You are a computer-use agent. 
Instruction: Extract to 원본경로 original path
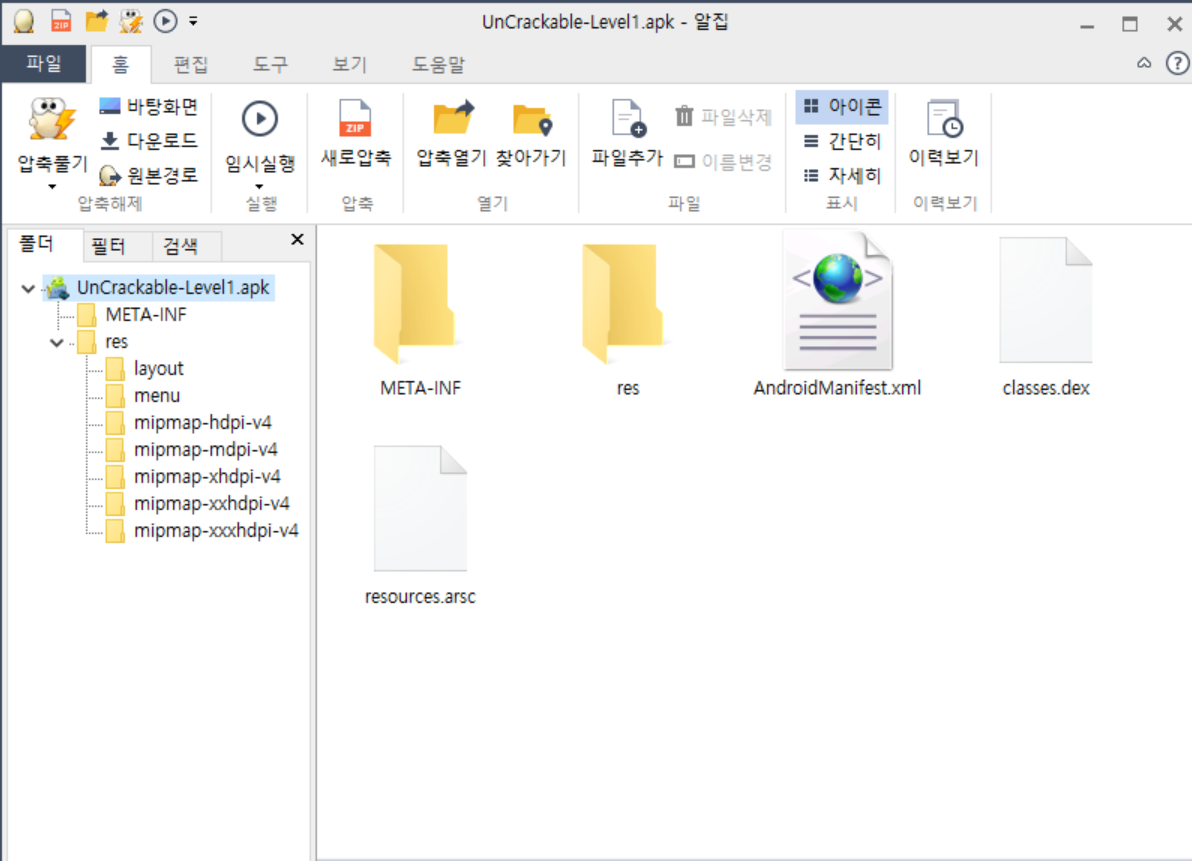tap(148, 176)
